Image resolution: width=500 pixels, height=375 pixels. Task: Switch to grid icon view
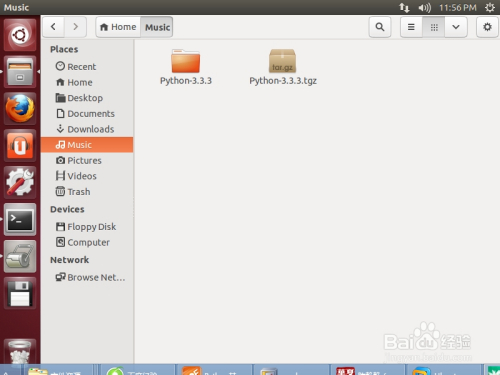[x=434, y=27]
